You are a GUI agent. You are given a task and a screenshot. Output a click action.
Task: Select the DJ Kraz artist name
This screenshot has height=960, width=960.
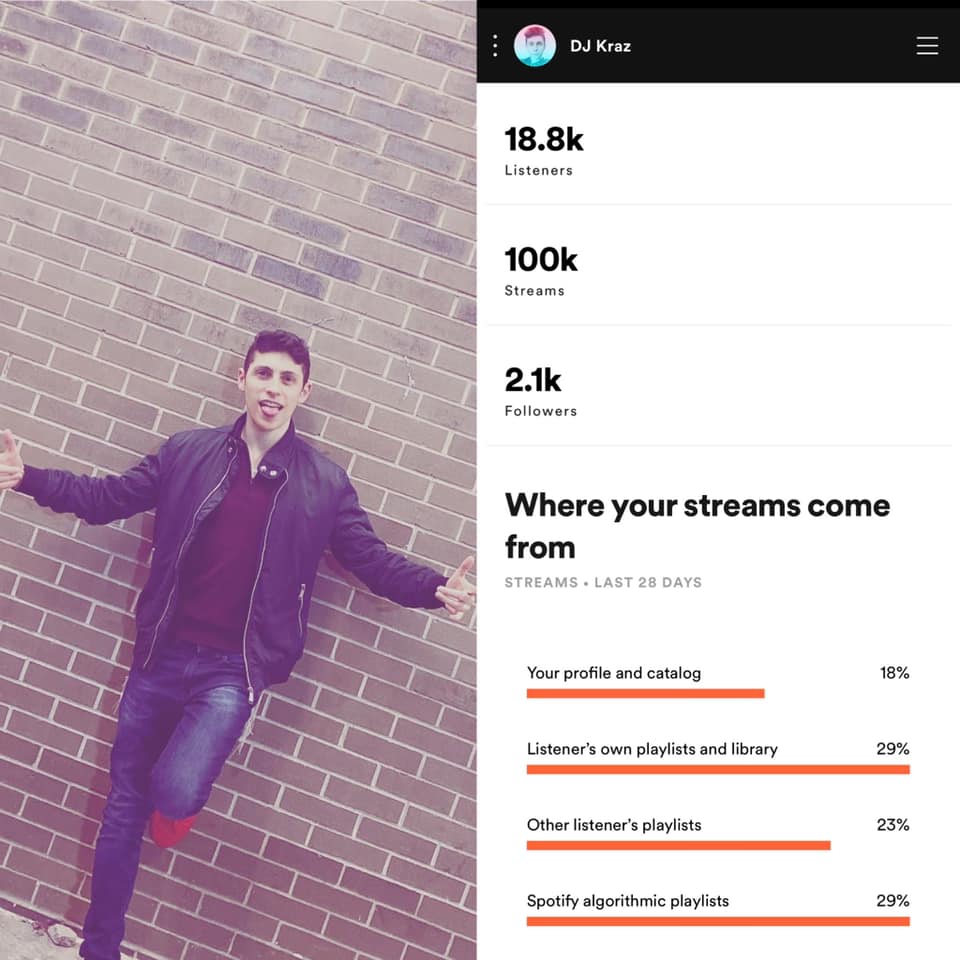(x=600, y=46)
